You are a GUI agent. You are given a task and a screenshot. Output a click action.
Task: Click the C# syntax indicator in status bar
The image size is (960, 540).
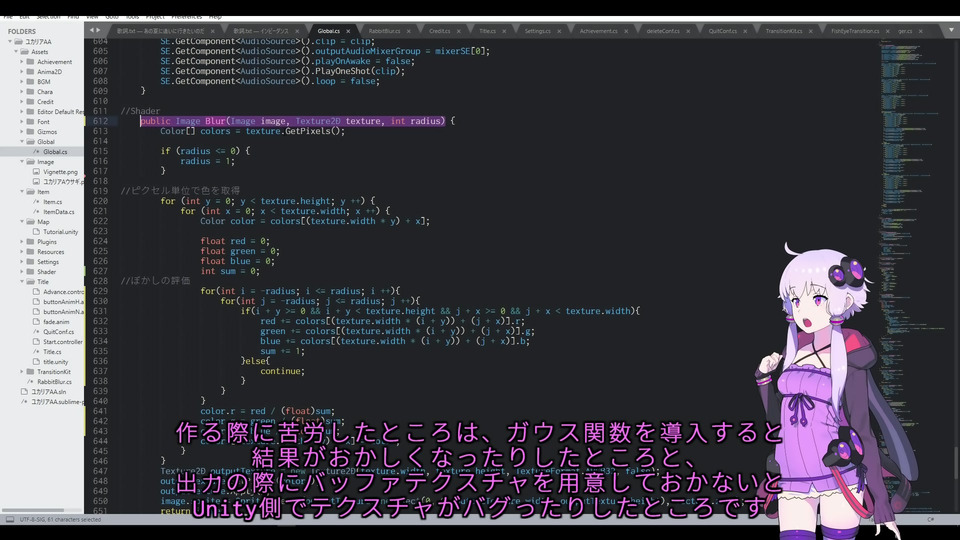pos(930,519)
